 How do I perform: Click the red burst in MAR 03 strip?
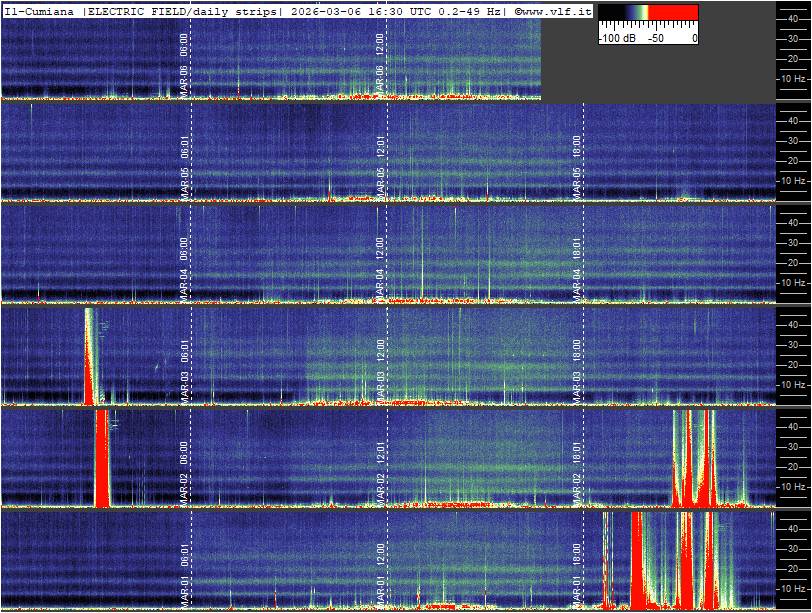tap(90, 360)
